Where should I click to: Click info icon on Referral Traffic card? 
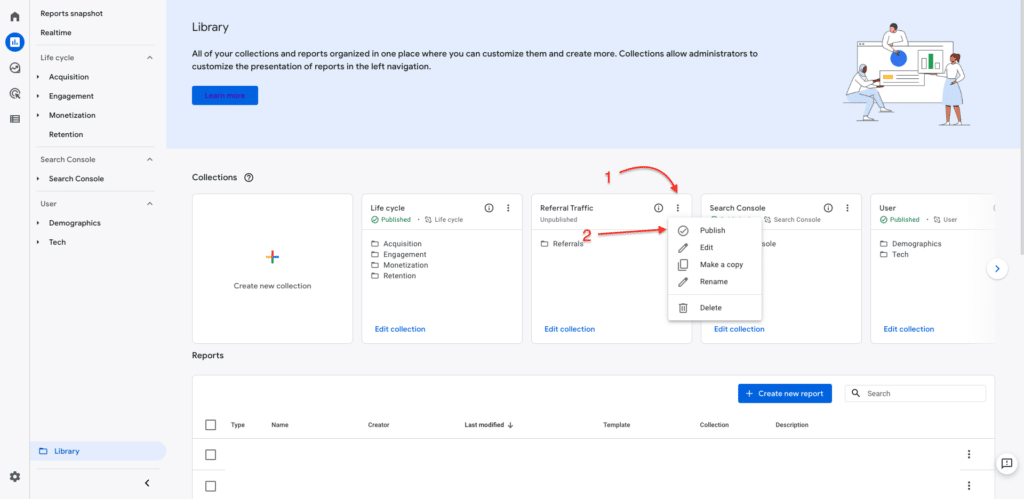pos(658,208)
